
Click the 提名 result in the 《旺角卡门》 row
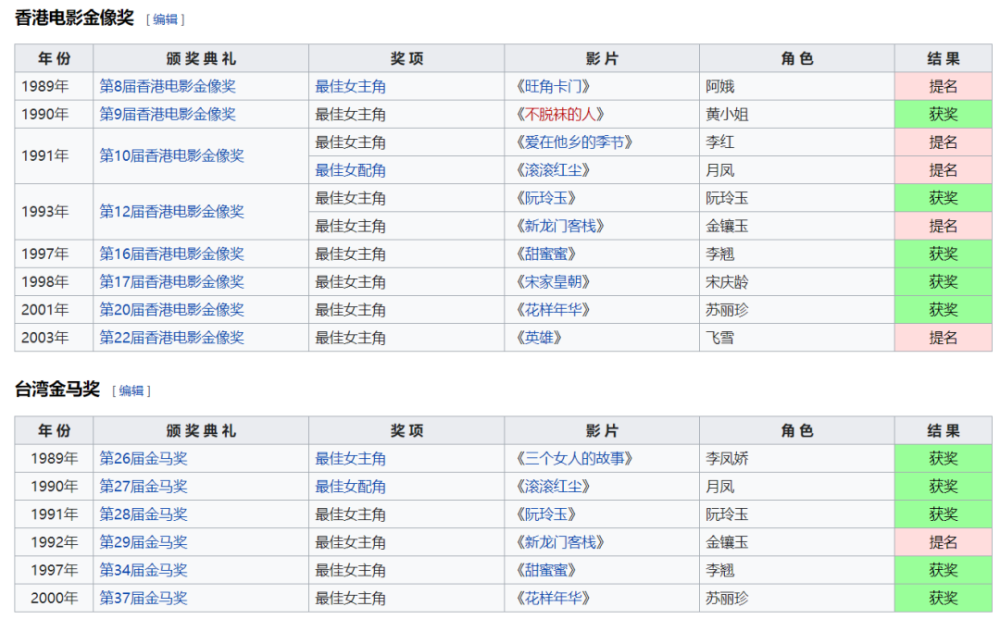click(x=943, y=86)
